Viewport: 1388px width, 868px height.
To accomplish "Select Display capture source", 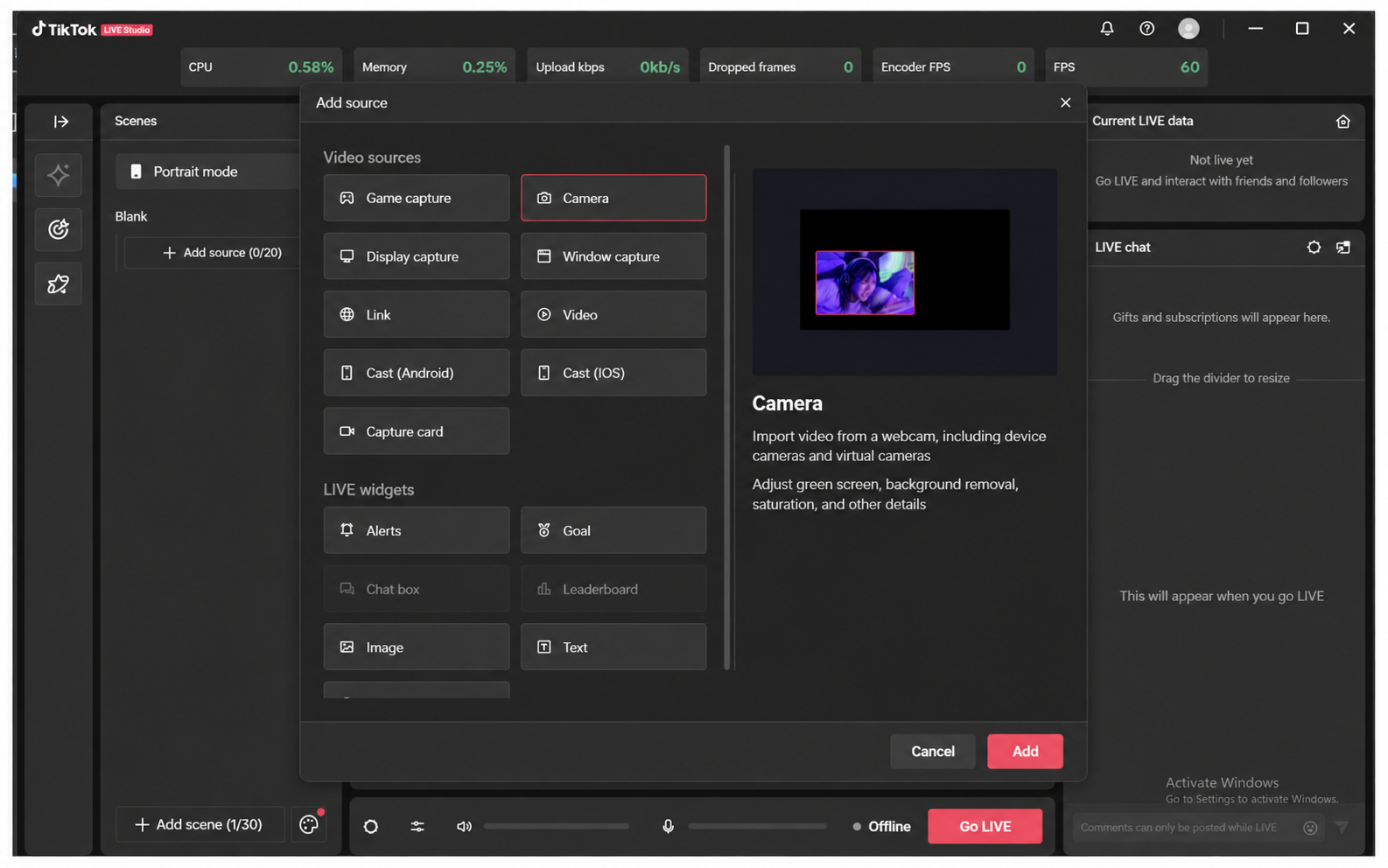I will coord(417,256).
